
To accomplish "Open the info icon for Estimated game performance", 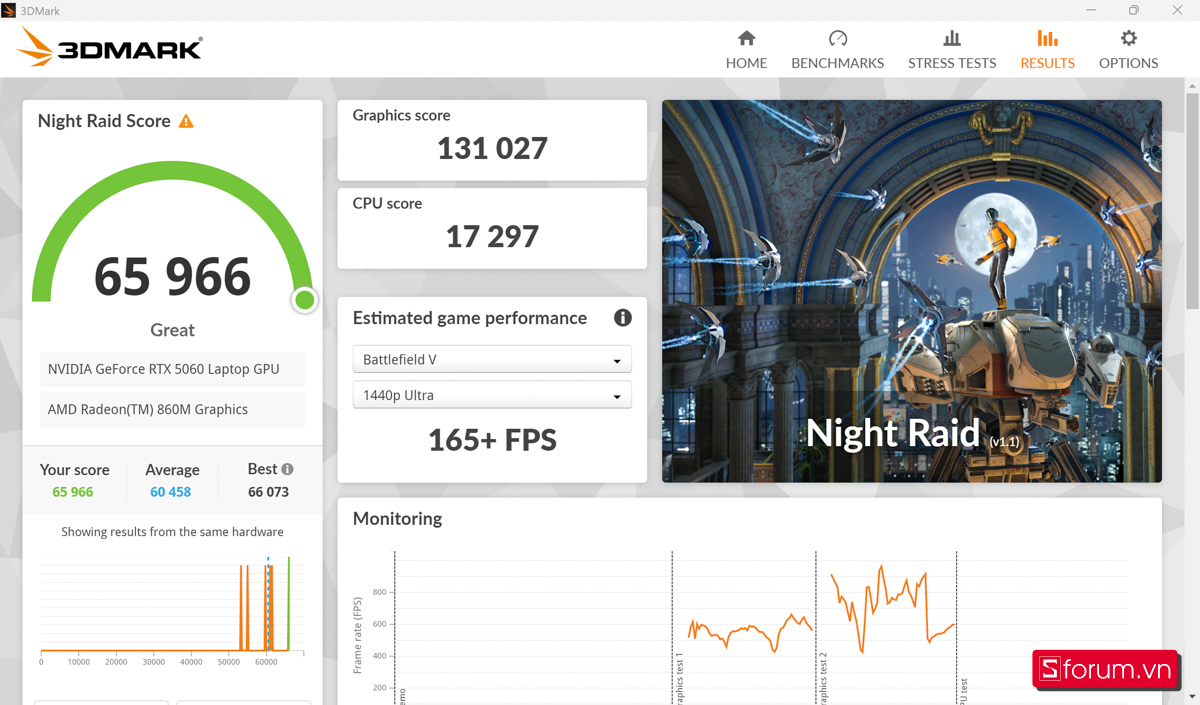I will point(623,318).
